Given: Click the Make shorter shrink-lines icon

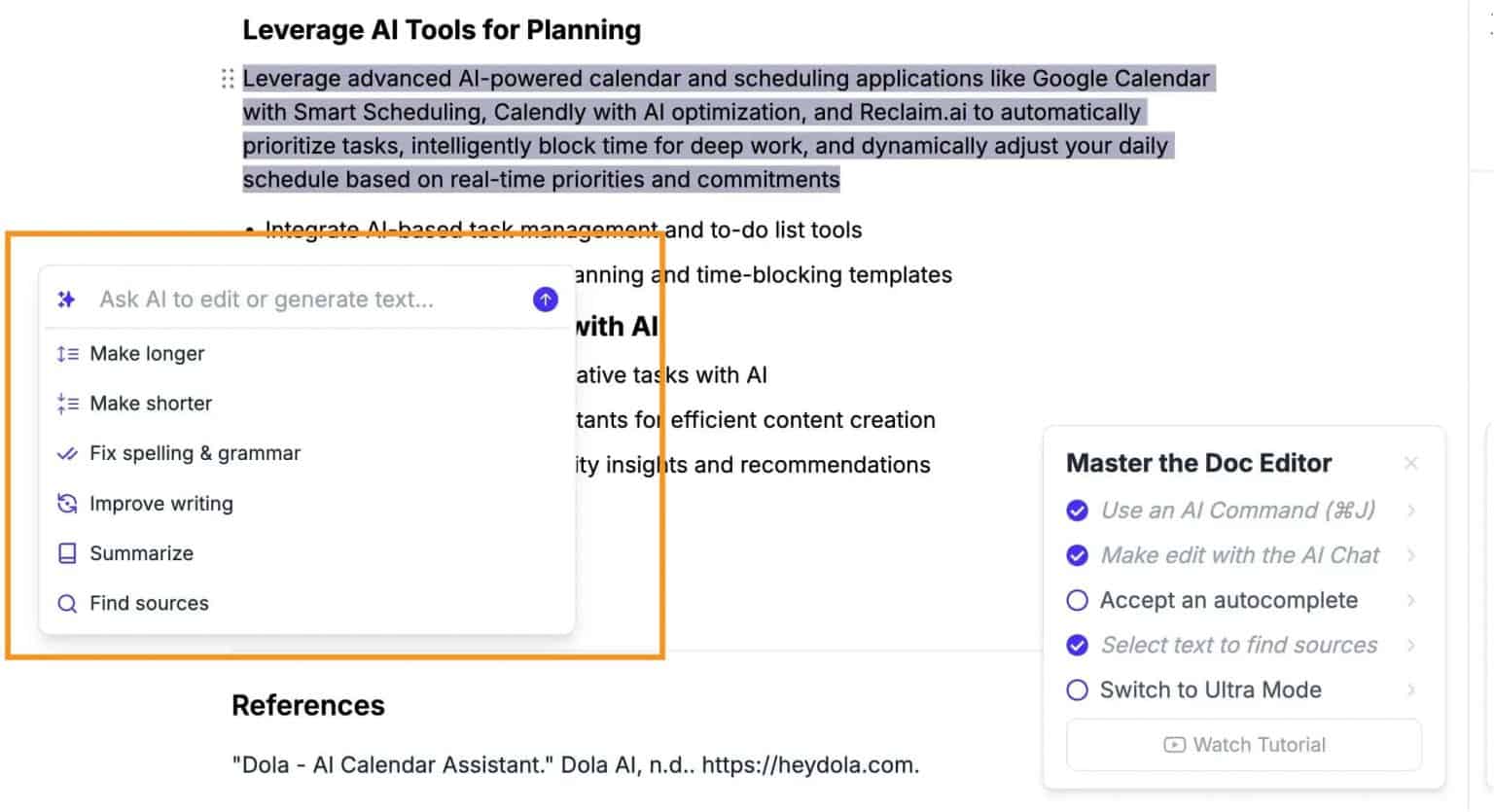Looking at the screenshot, I should point(67,403).
